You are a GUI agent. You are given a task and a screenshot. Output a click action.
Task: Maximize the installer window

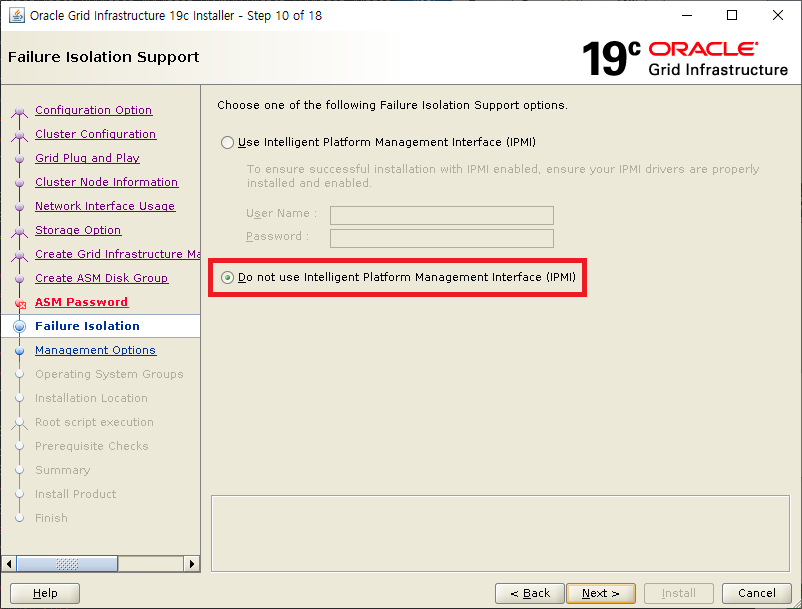tap(732, 15)
